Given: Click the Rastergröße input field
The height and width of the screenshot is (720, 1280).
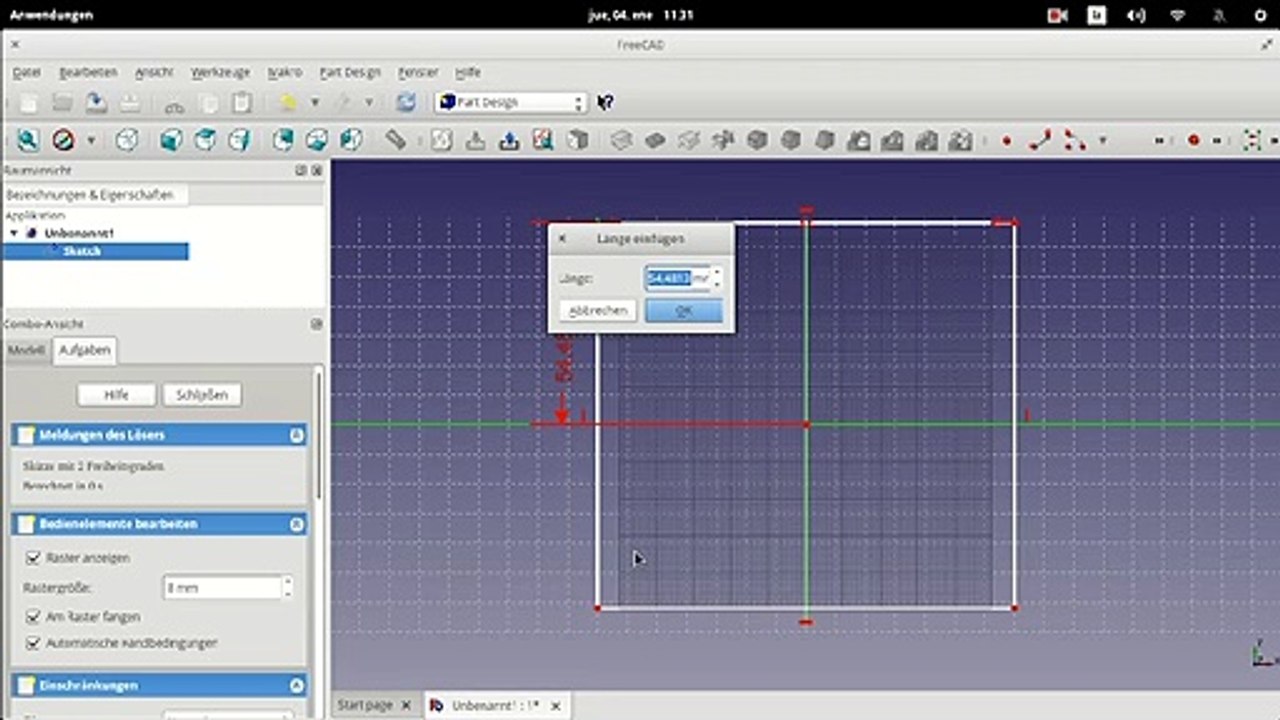Looking at the screenshot, I should click(x=222, y=588).
